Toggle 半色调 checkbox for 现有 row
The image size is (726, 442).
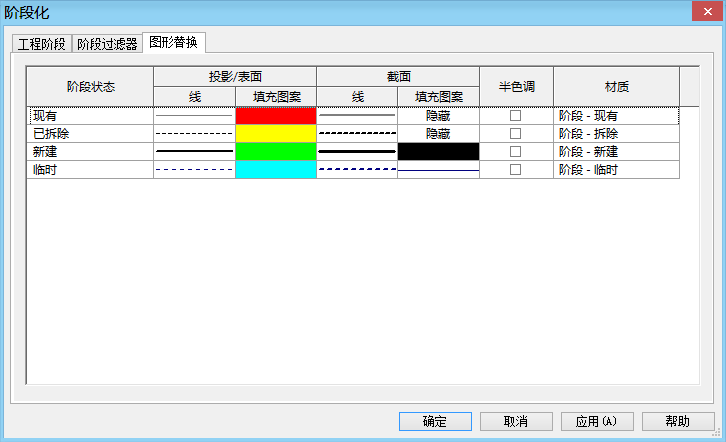click(x=515, y=115)
